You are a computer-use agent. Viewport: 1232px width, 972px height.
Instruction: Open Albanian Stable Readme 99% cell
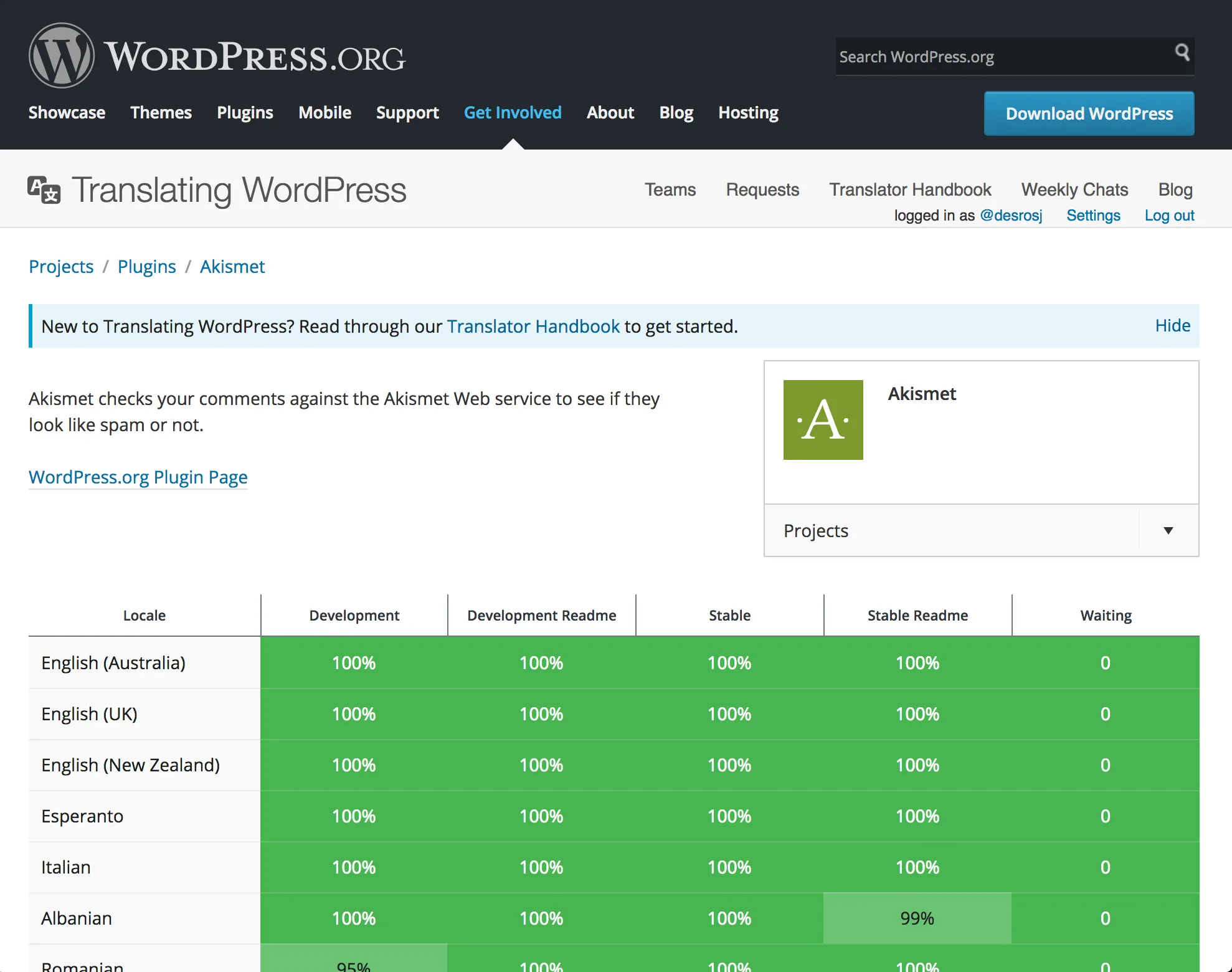(917, 918)
